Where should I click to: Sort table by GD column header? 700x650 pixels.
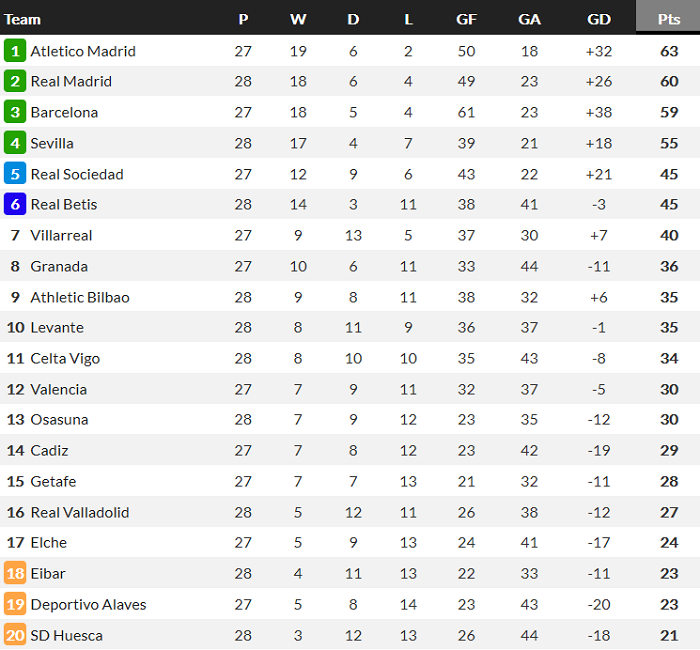[599, 19]
